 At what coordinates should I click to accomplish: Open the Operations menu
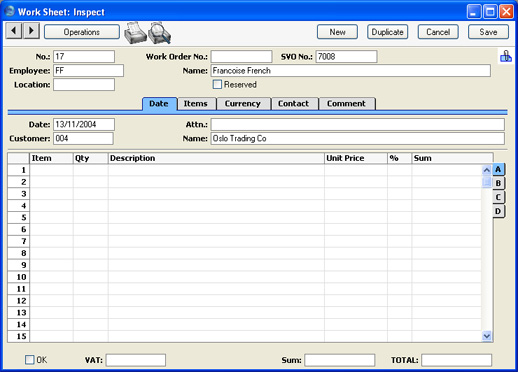pyautogui.click(x=82, y=32)
